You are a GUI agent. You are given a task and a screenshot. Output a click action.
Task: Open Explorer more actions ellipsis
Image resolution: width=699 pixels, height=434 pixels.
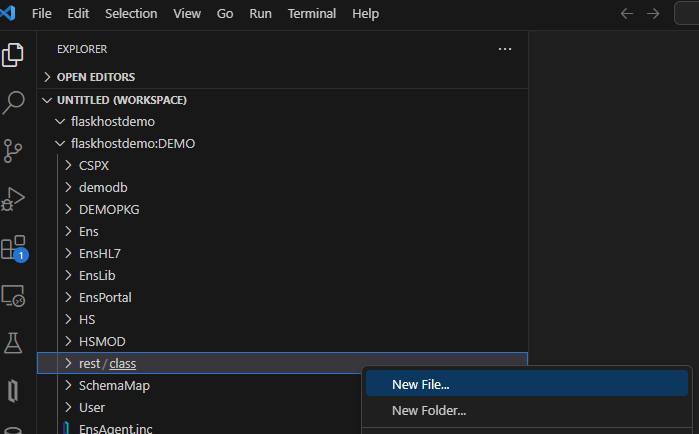coord(505,49)
